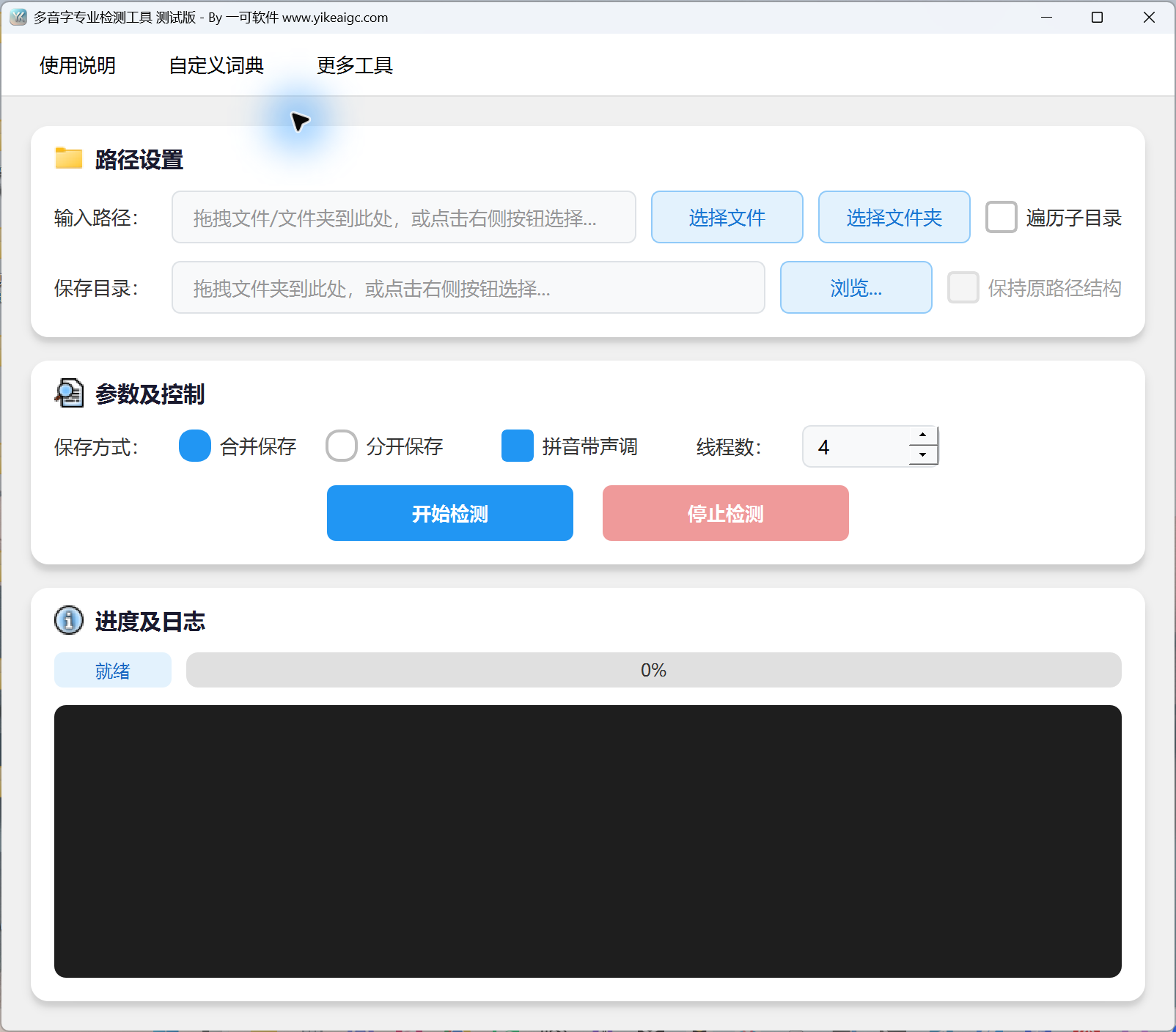Click the info icon beside 进度及日志
The width and height of the screenshot is (1176, 1032).
click(69, 620)
